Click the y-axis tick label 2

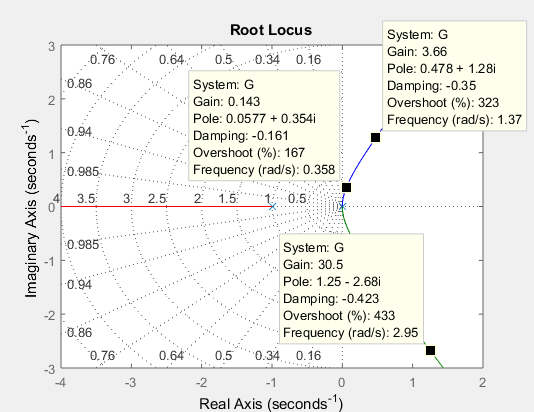[x=51, y=100]
